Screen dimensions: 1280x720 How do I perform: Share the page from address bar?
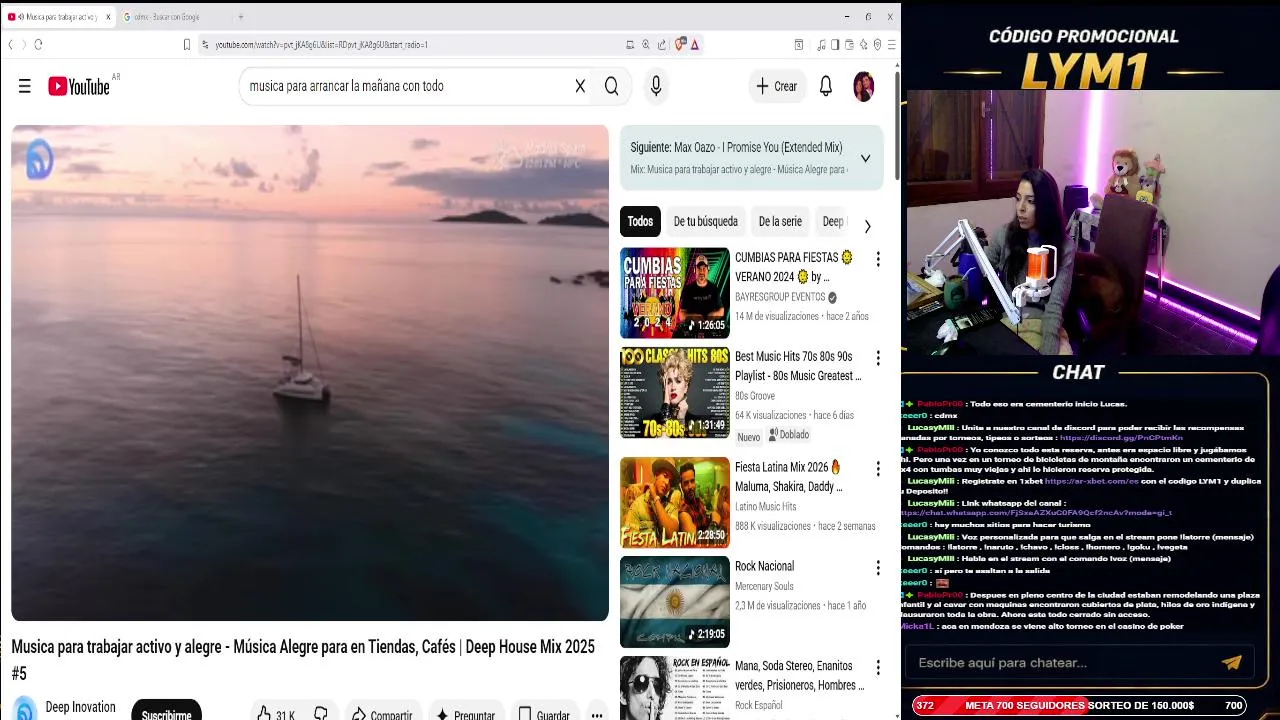pos(662,44)
